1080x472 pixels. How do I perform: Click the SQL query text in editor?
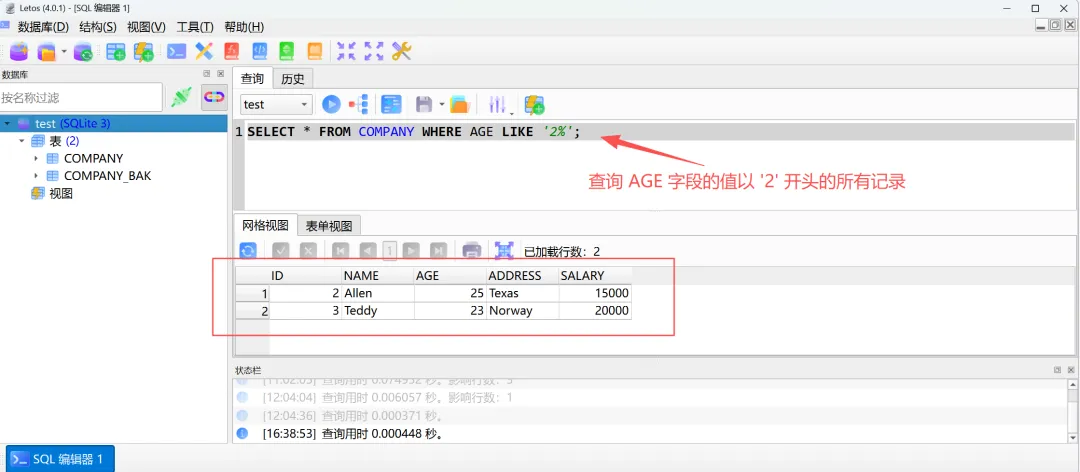tap(414, 131)
